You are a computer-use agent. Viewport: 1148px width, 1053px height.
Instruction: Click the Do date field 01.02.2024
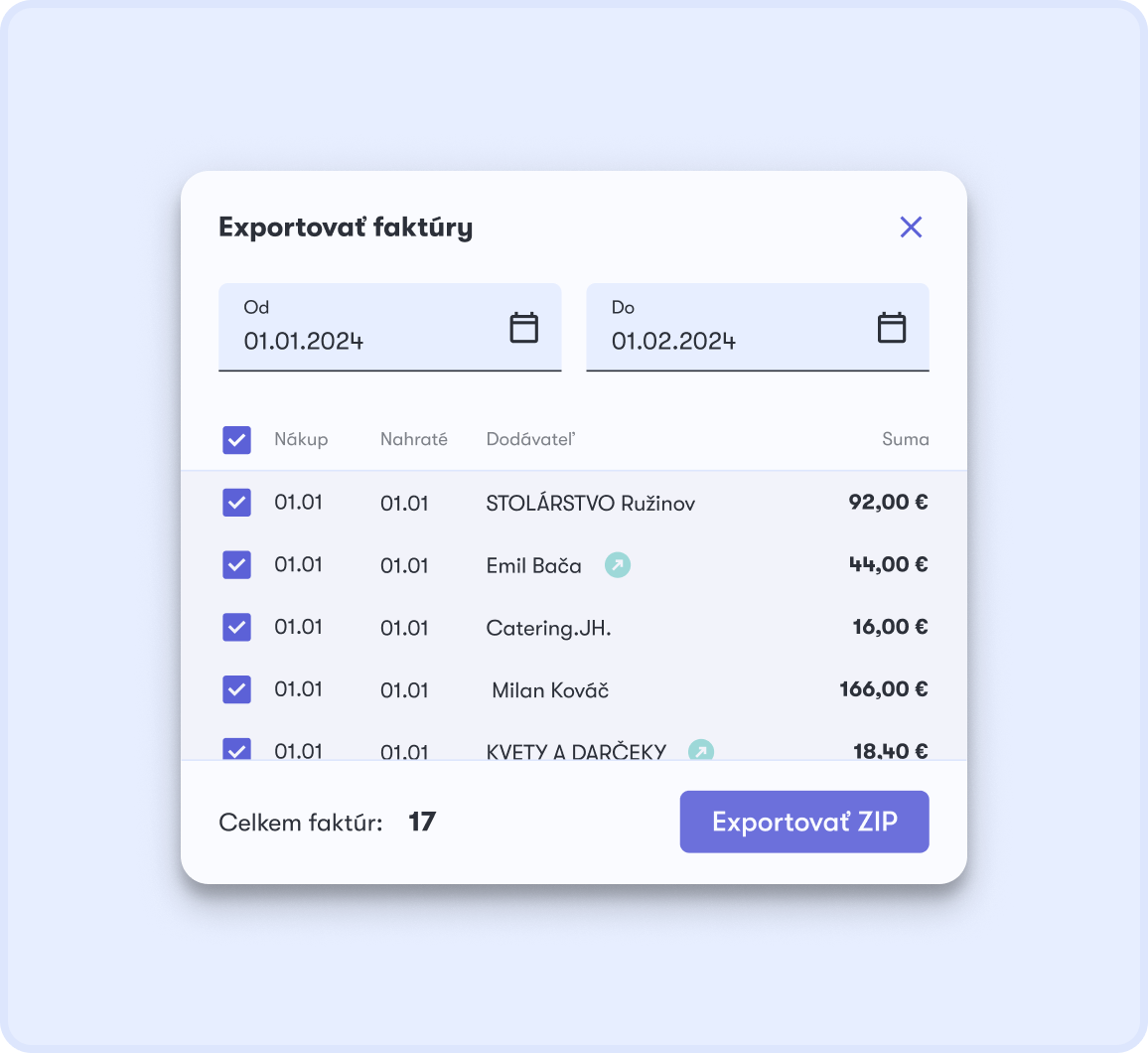757,327
